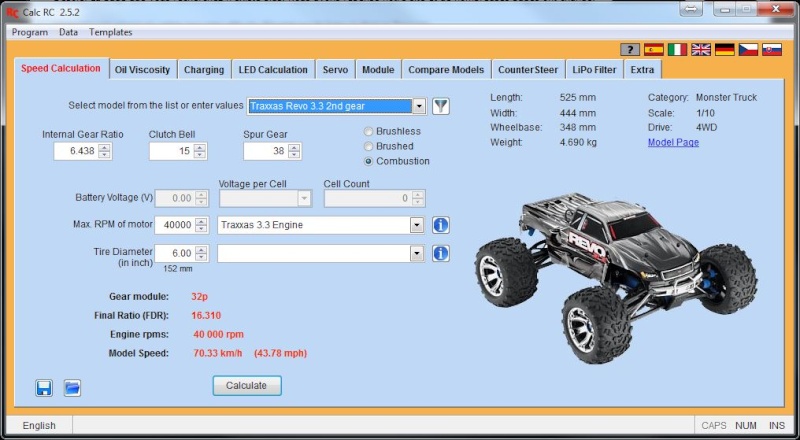Open the Program menu
Image resolution: width=800 pixels, height=440 pixels.
click(x=30, y=32)
